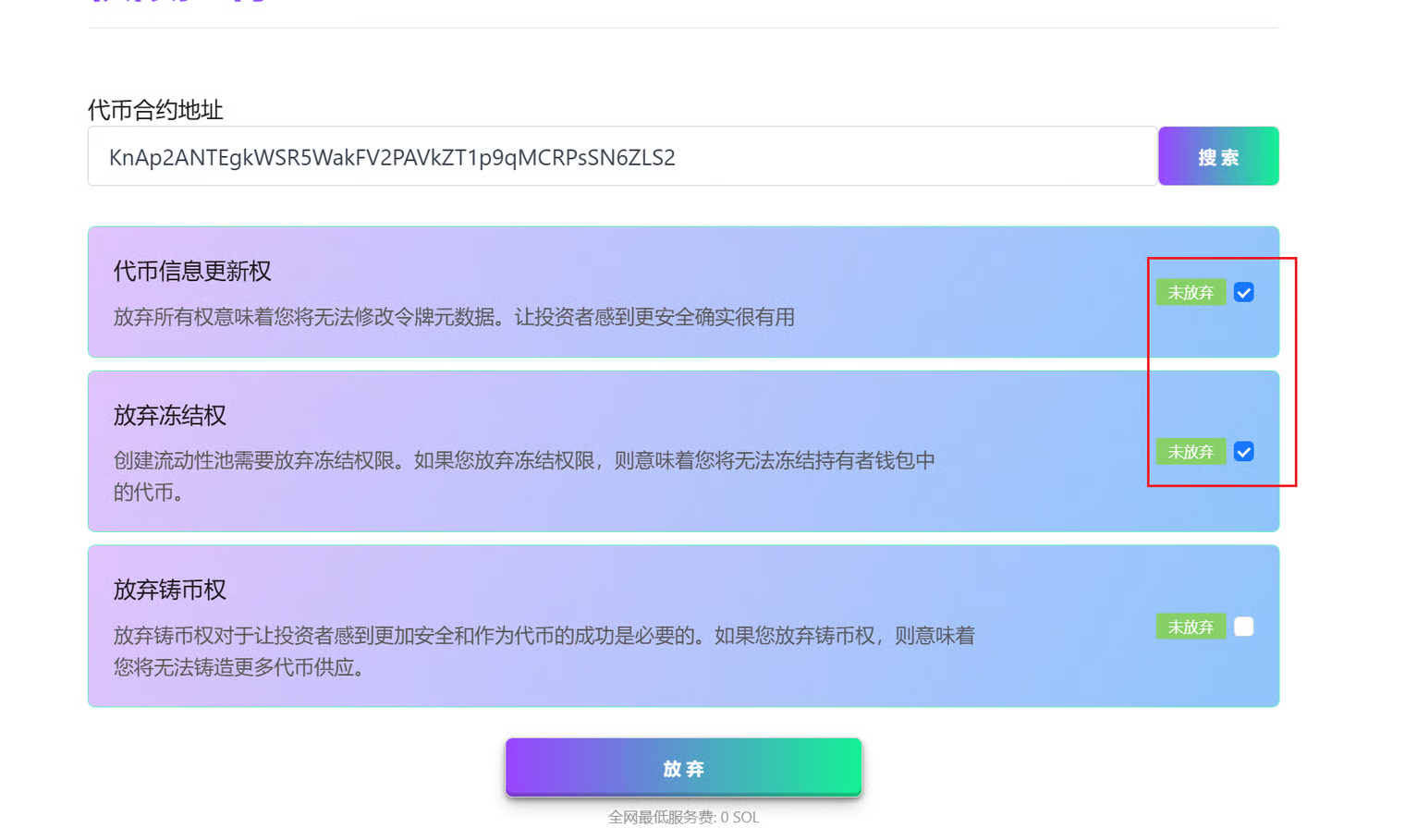Click the 的代币。 text in freeze card
Image resolution: width=1405 pixels, height=840 pixels.
(148, 493)
